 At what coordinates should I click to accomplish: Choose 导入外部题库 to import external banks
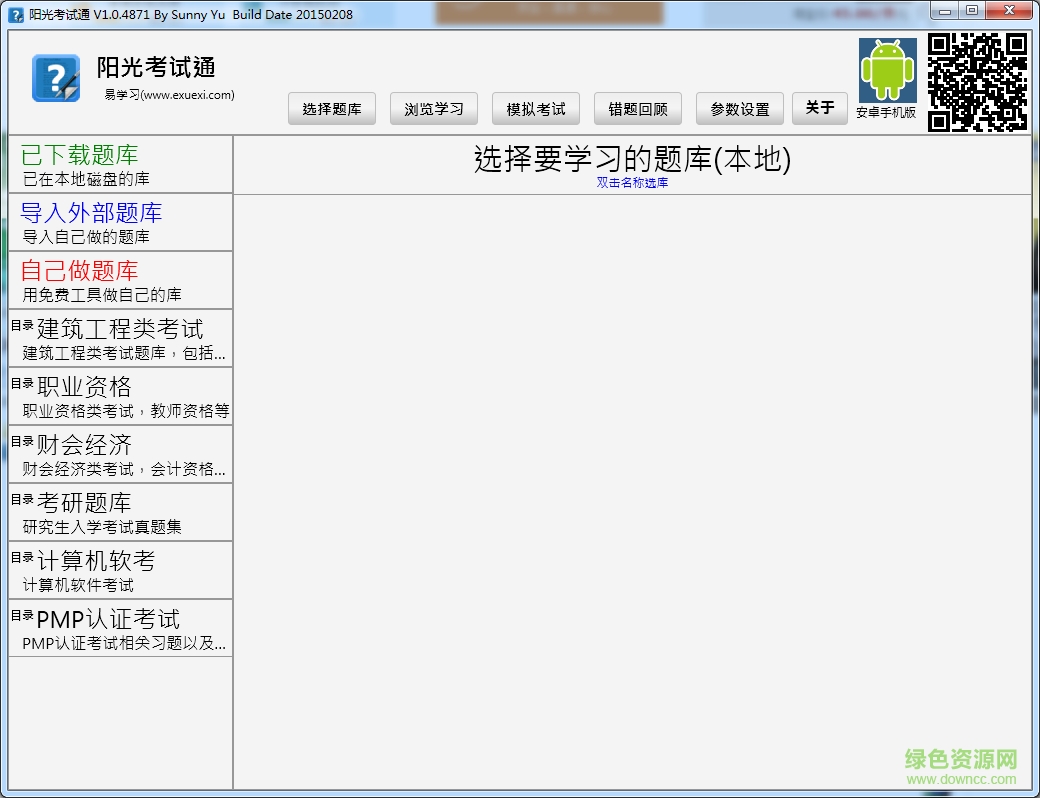[116, 222]
